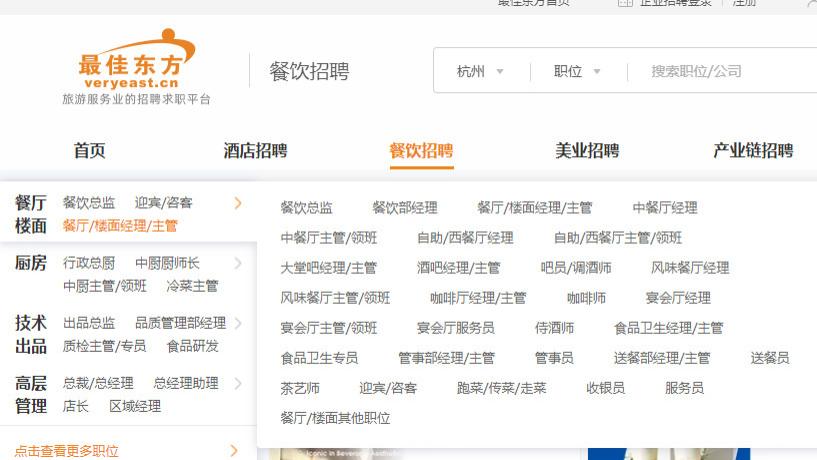Open 侍酒师 job category
817x460 pixels.
tap(554, 328)
